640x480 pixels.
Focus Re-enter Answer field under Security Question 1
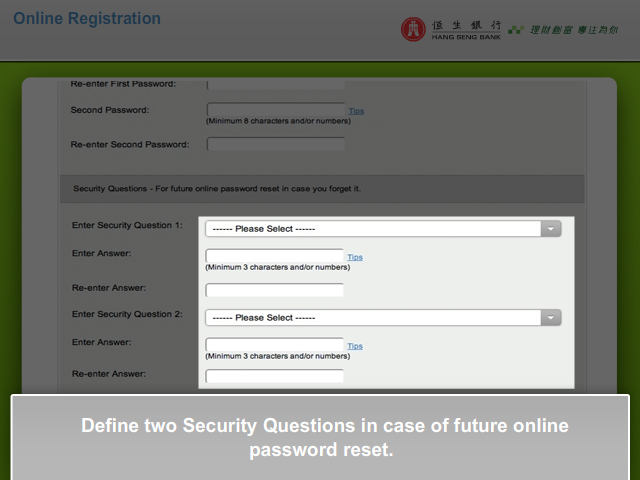click(x=274, y=290)
